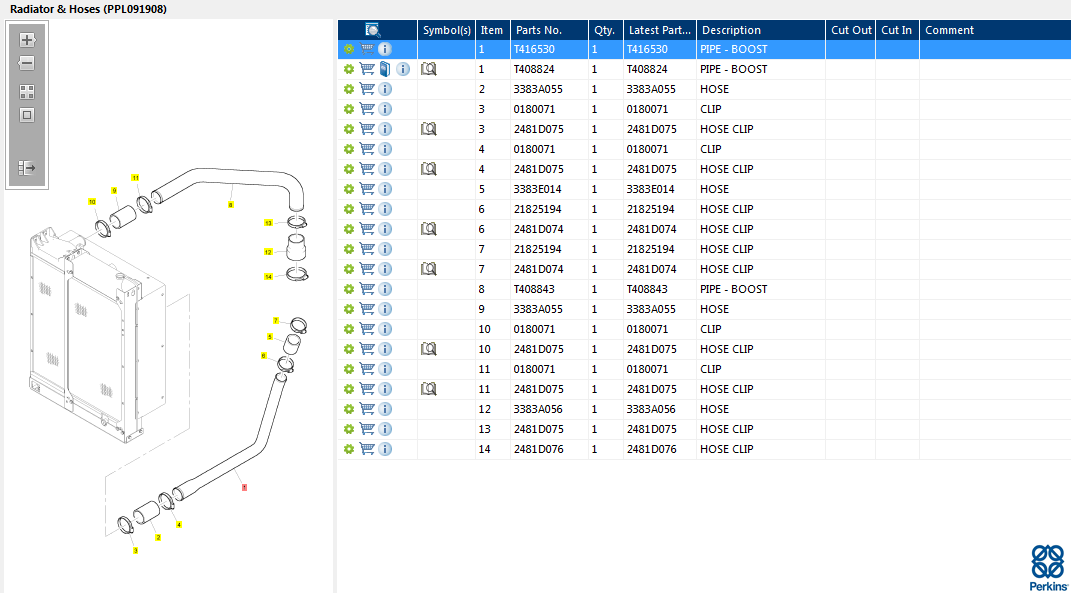Image resolution: width=1071 pixels, height=593 pixels.
Task: Click the list export arrow icon
Action: click(27, 168)
